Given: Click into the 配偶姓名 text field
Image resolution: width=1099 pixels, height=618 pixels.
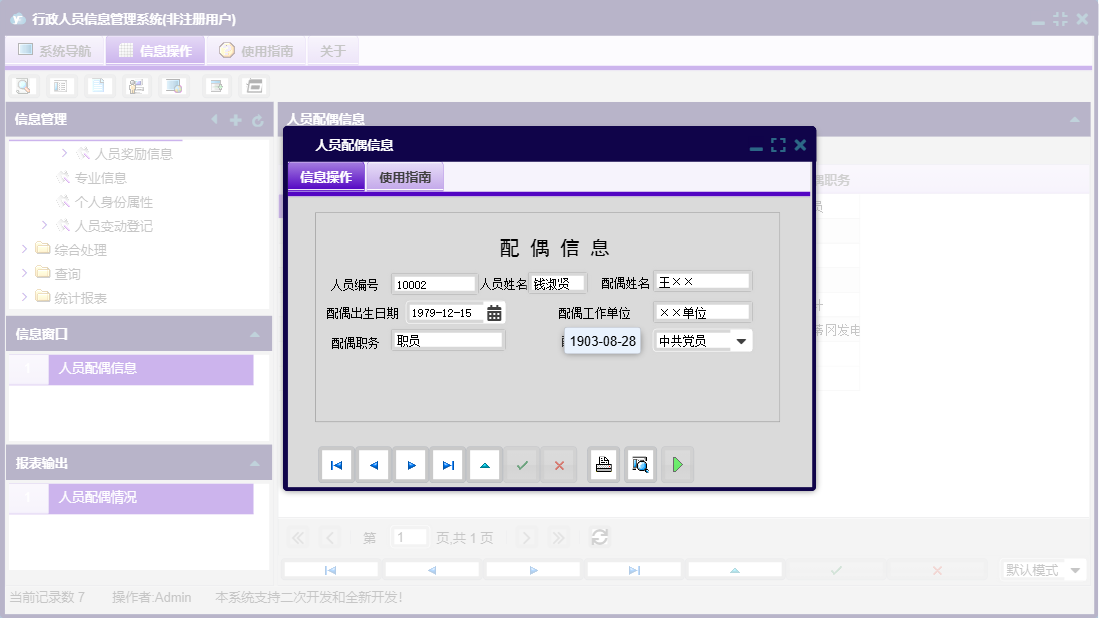Looking at the screenshot, I should pos(702,283).
